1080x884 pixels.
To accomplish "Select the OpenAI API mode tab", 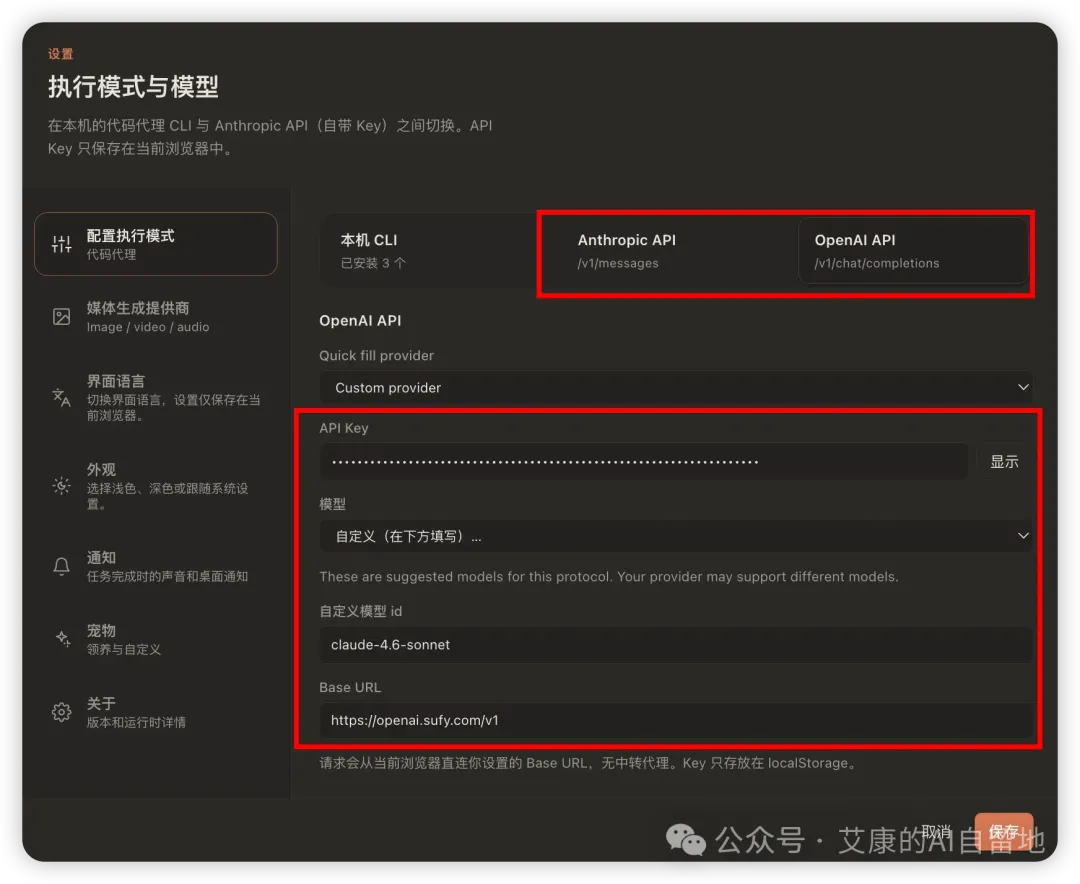I will (913, 251).
